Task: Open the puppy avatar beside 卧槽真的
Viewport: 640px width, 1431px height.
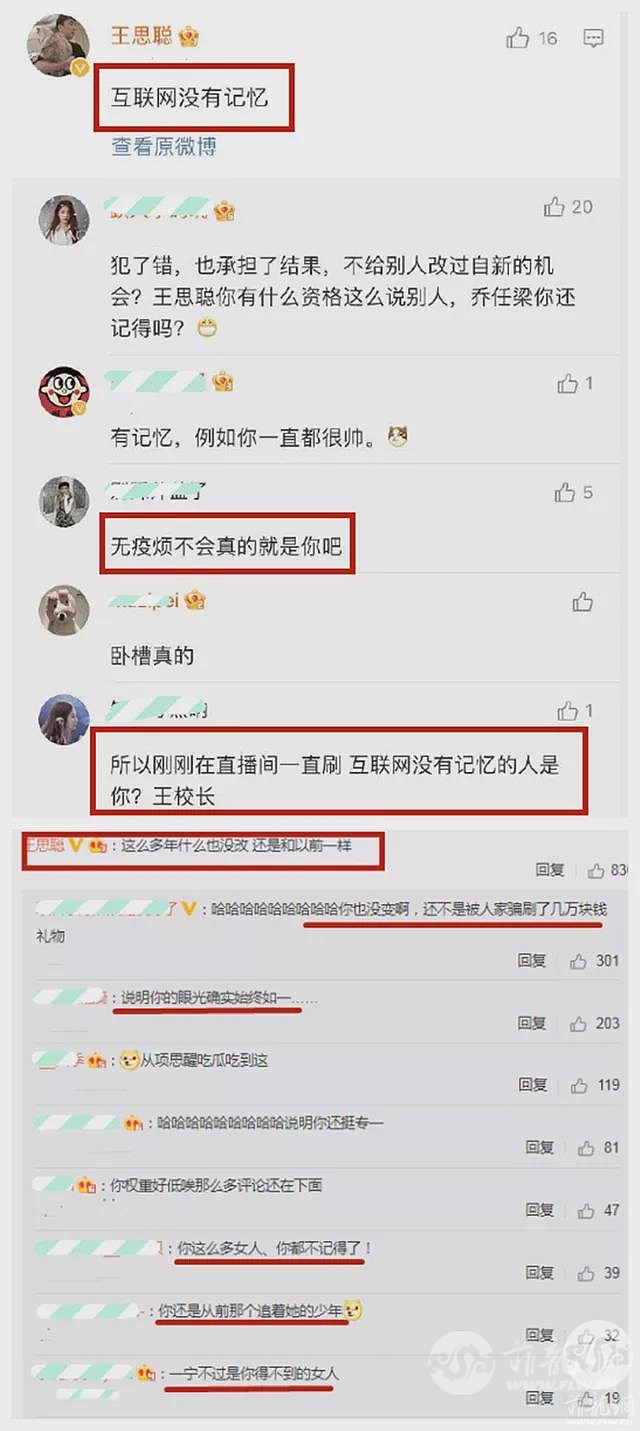Action: 64,609
